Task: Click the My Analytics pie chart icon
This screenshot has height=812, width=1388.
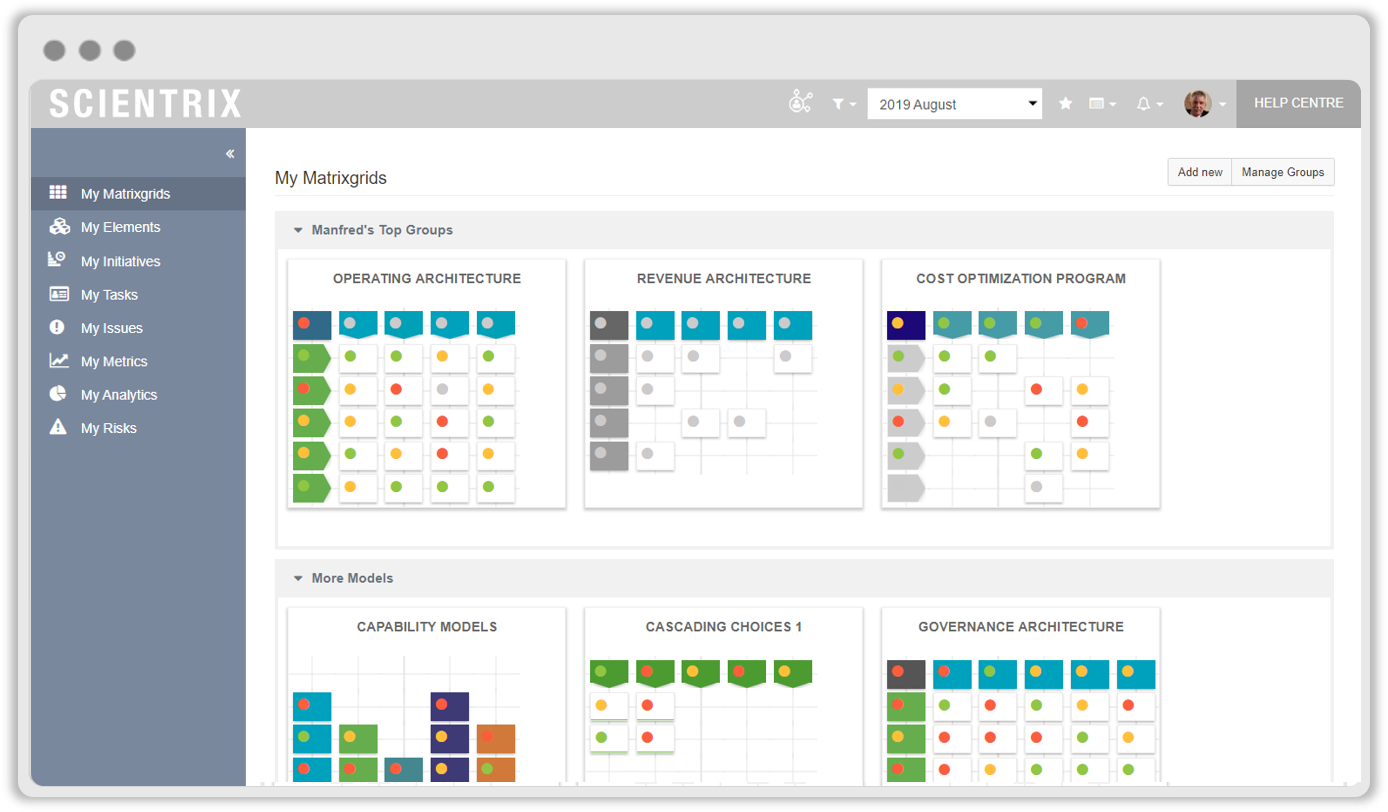Action: (x=59, y=394)
